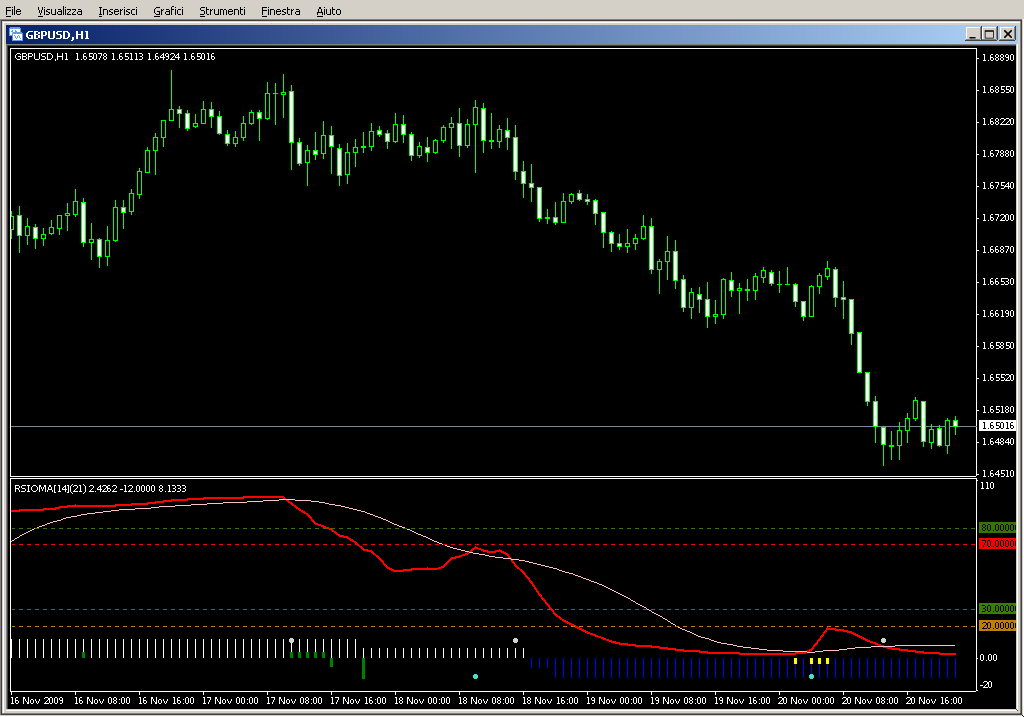Click the 30.0000 level label
Viewport: 1024px width, 717px height.
(x=997, y=609)
